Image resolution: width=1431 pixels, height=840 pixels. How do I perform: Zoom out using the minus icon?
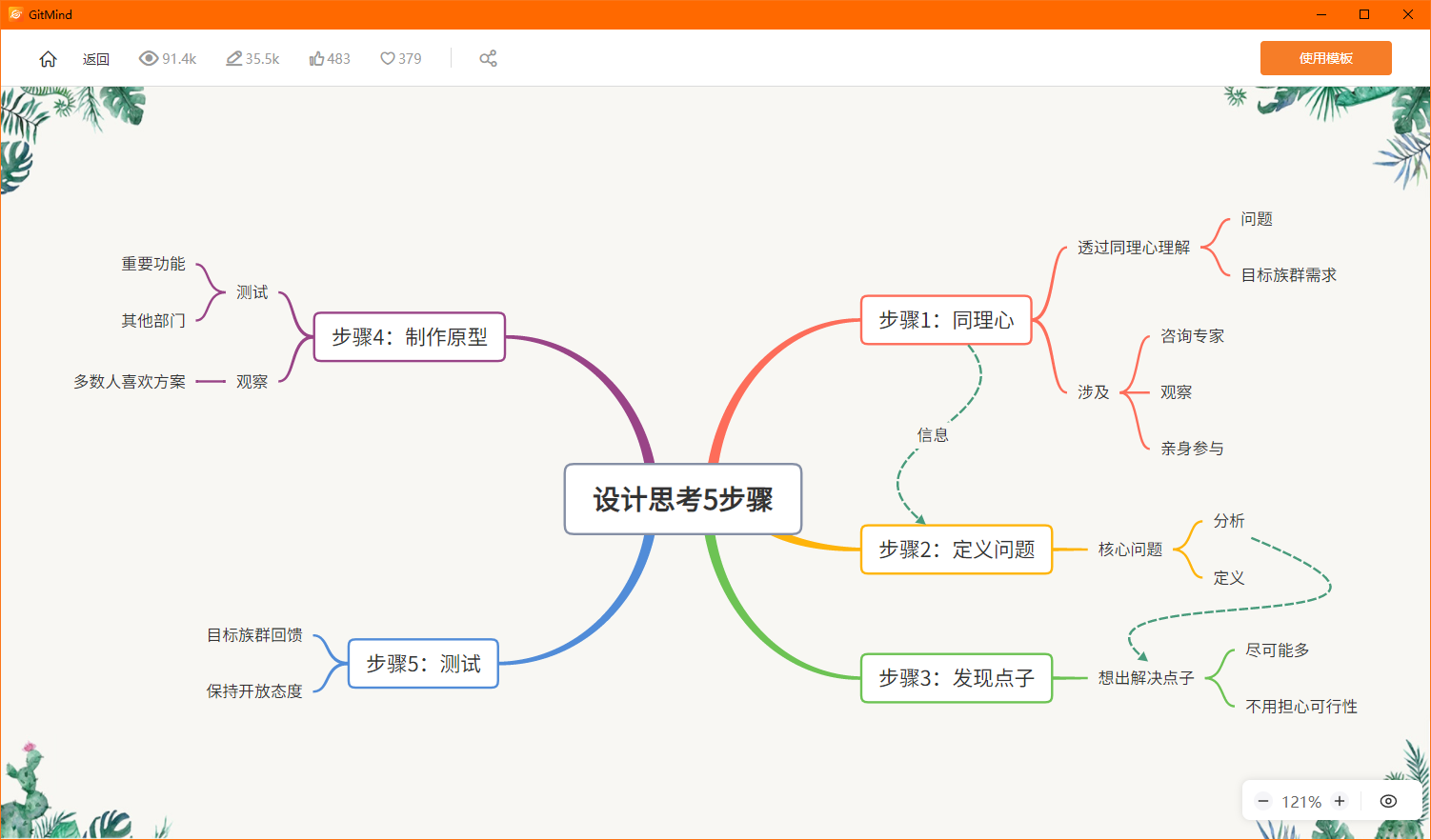tap(1262, 801)
